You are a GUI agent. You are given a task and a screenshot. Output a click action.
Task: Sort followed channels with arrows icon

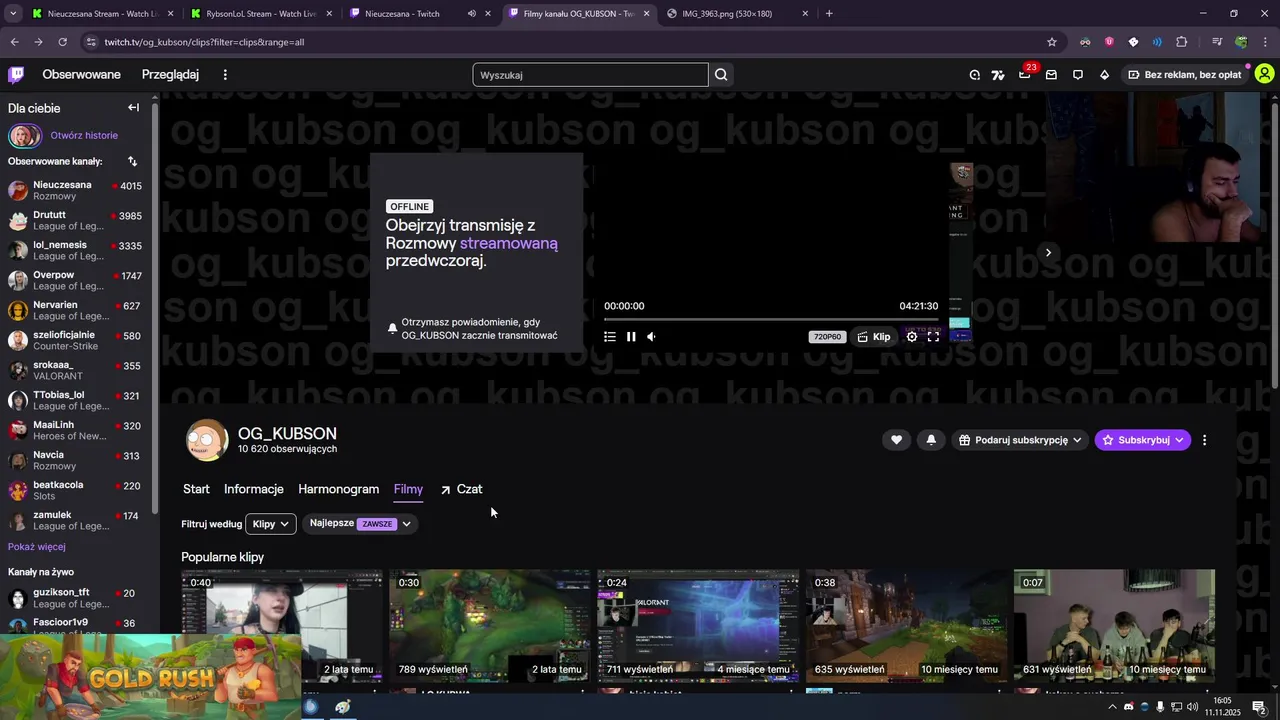[x=132, y=161]
